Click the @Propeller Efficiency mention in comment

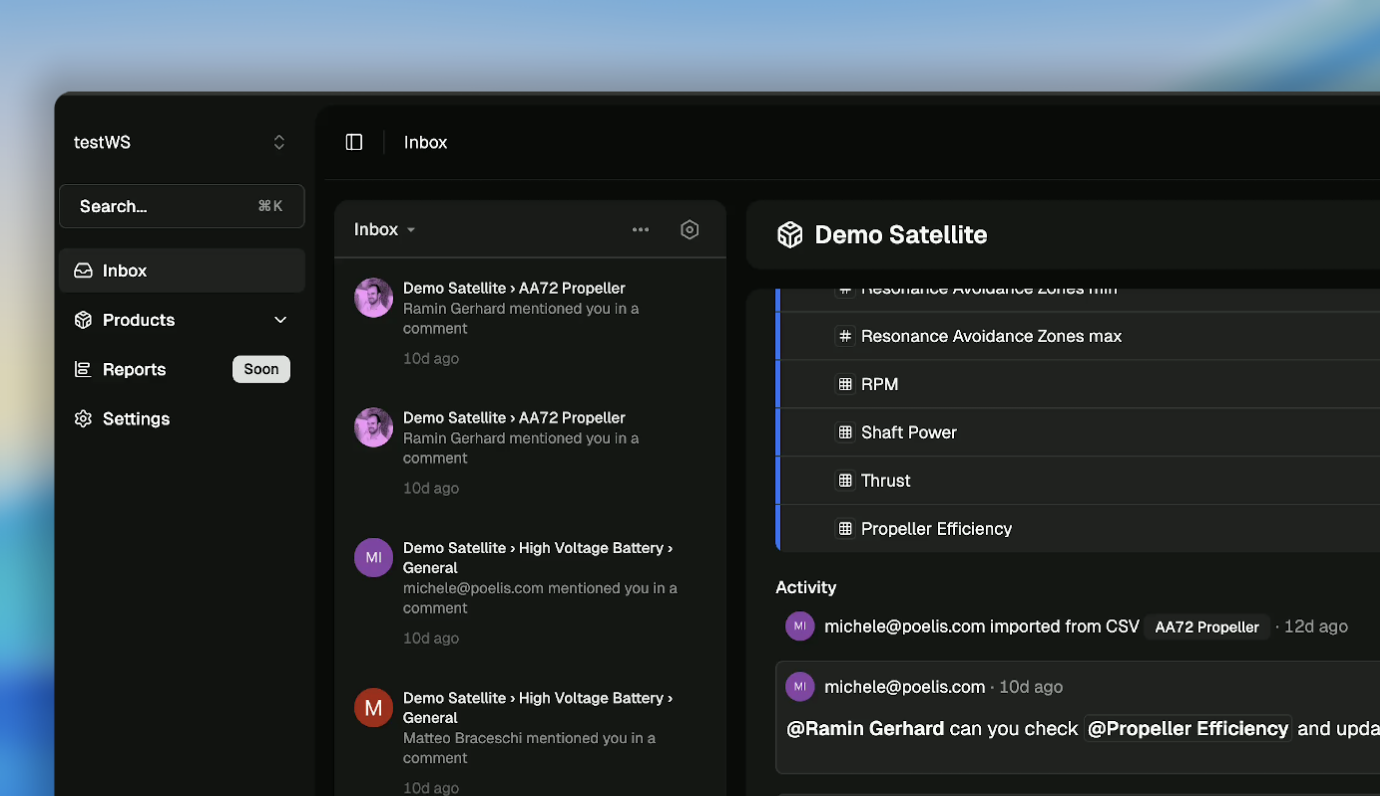point(1188,728)
